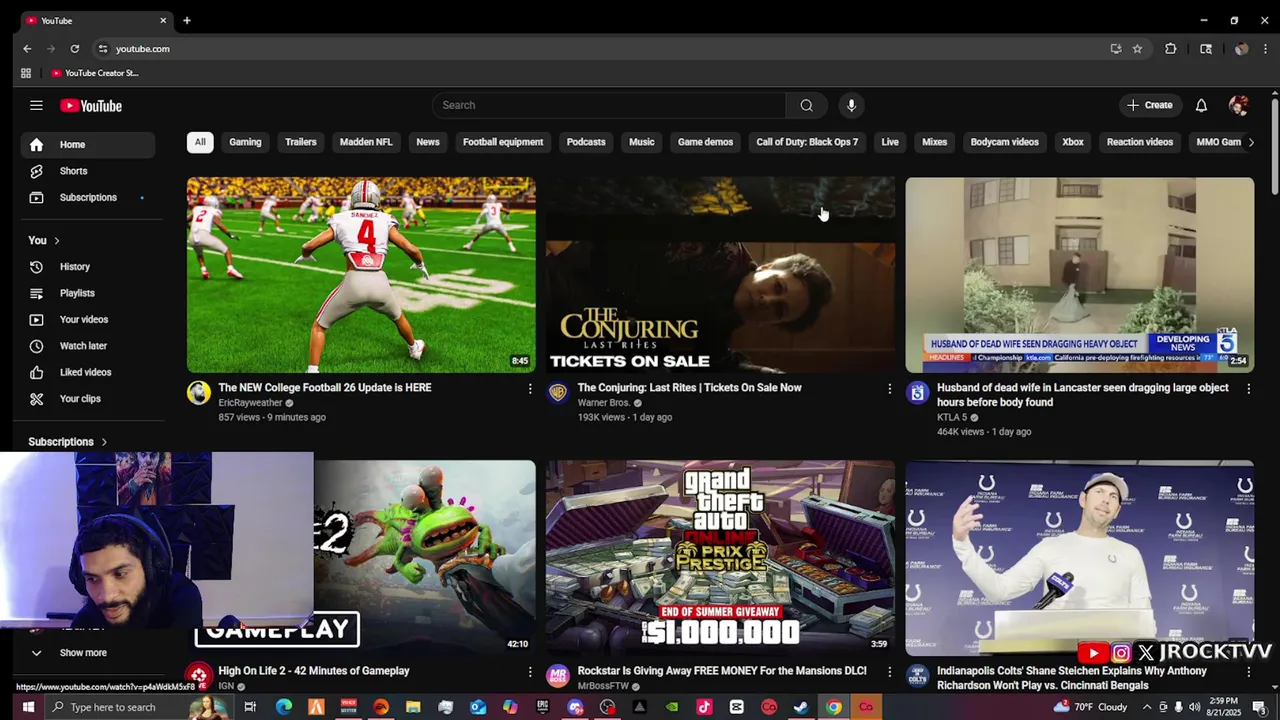Open the YouTube hamburger guide menu

36,105
